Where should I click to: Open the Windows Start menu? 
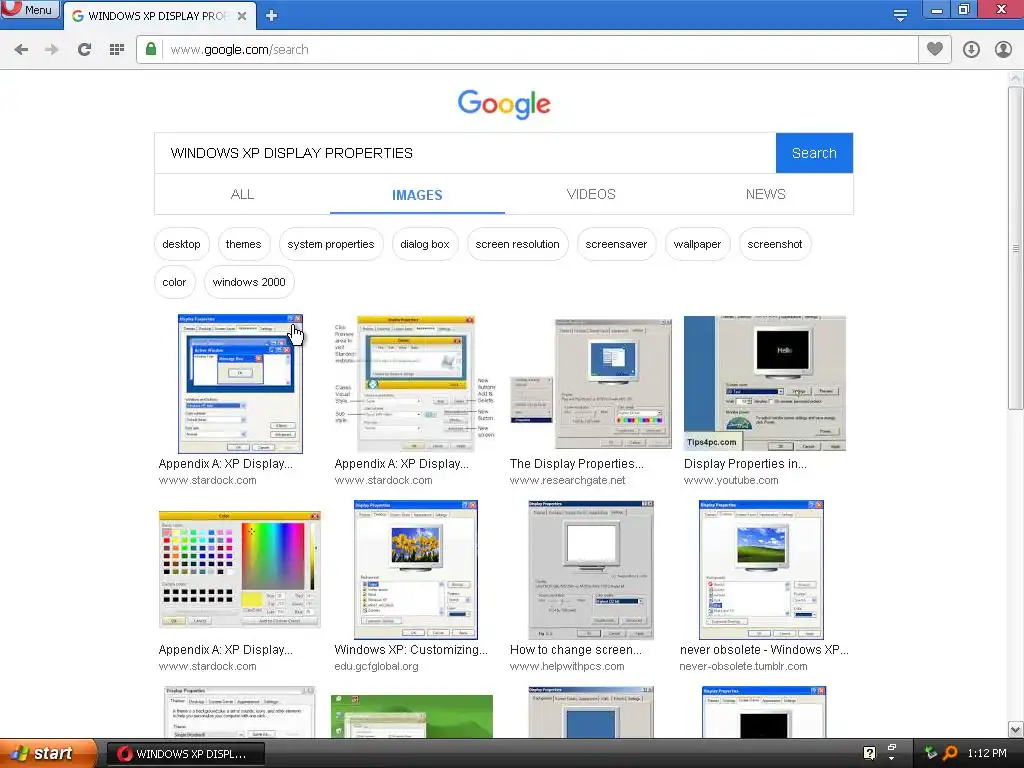coord(47,754)
